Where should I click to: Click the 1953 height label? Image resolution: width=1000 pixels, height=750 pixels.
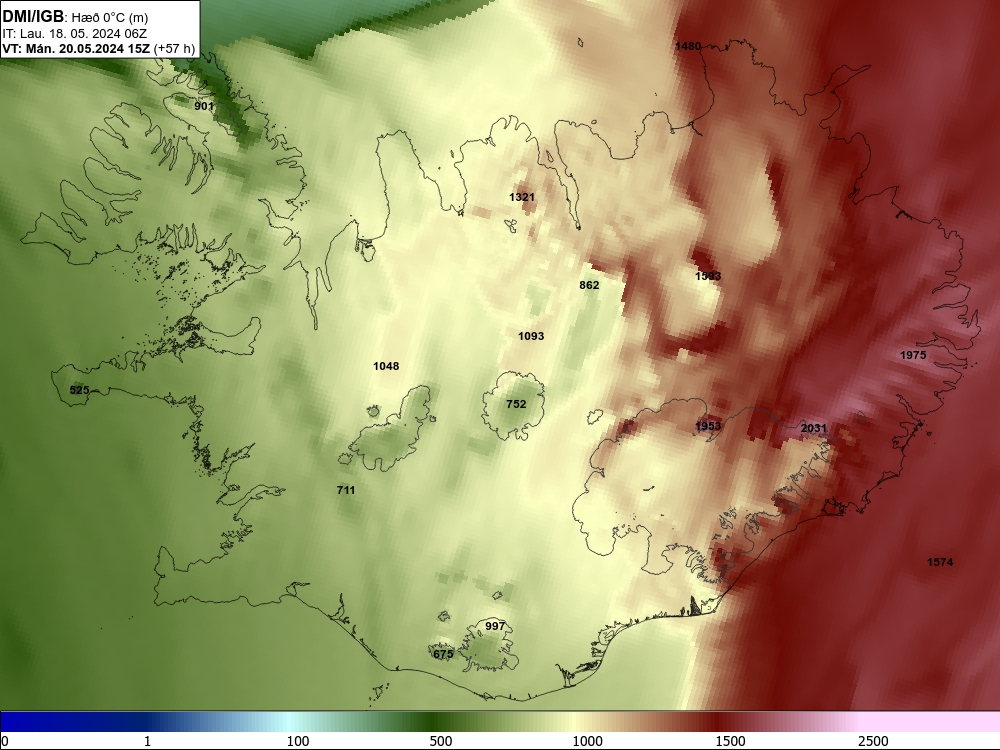[708, 426]
